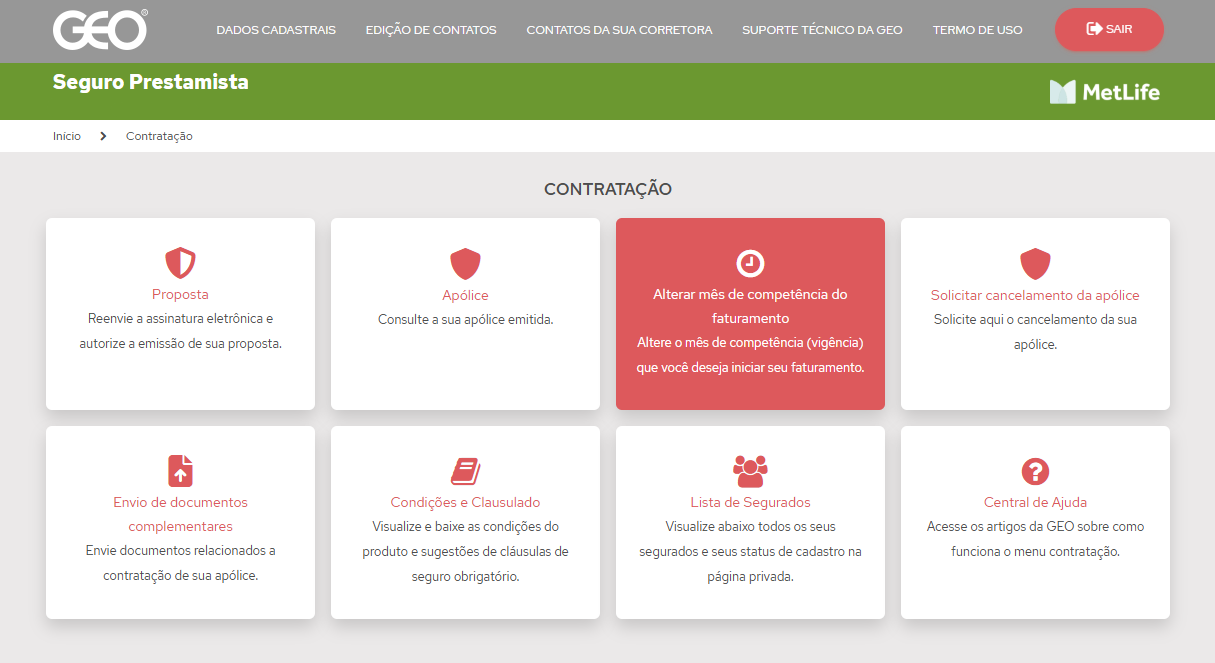The height and width of the screenshot is (663, 1215).
Task: Click the CONTRATAÇÃO section heading
Action: (608, 189)
